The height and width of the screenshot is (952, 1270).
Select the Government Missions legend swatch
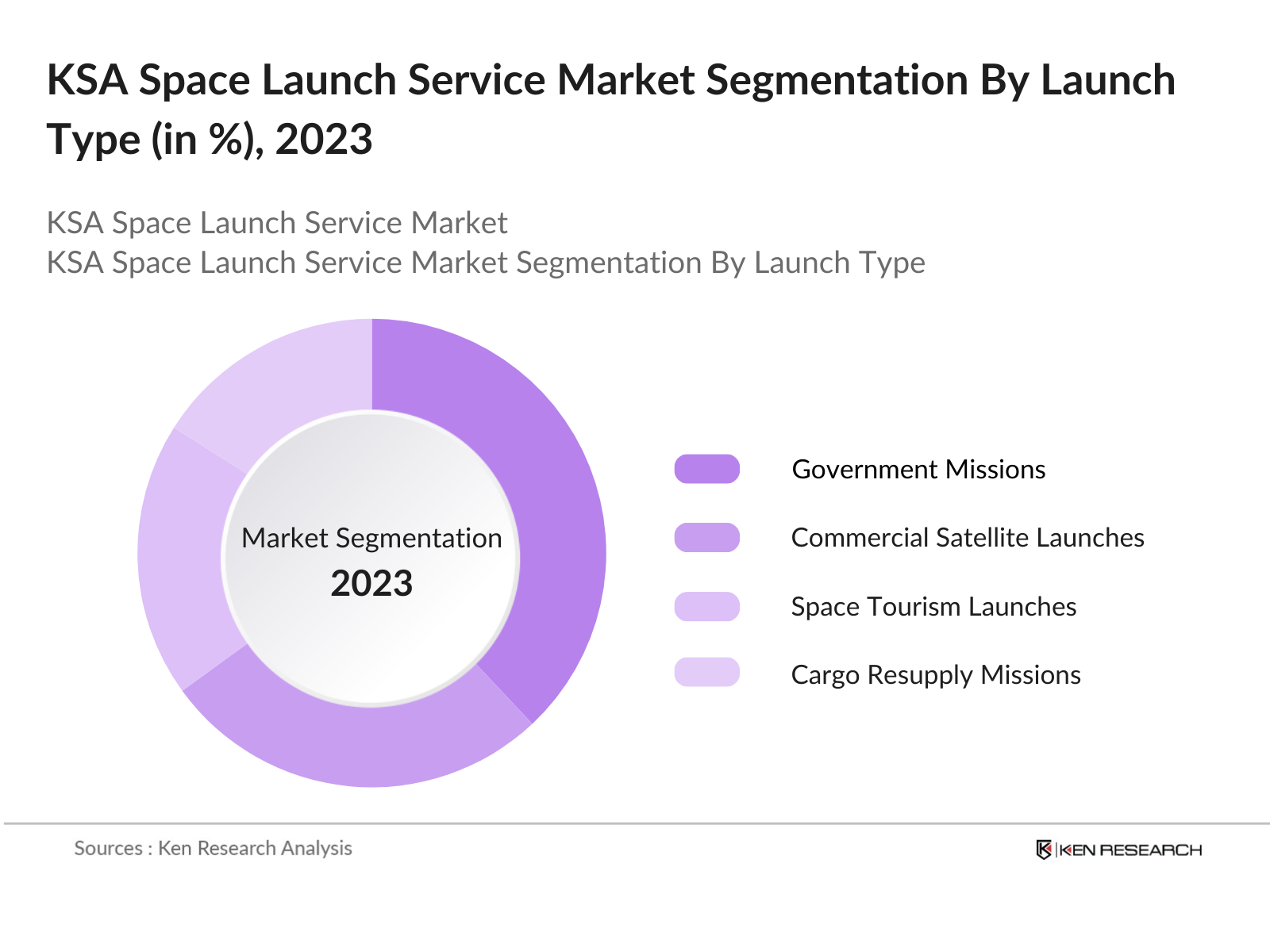pos(708,469)
